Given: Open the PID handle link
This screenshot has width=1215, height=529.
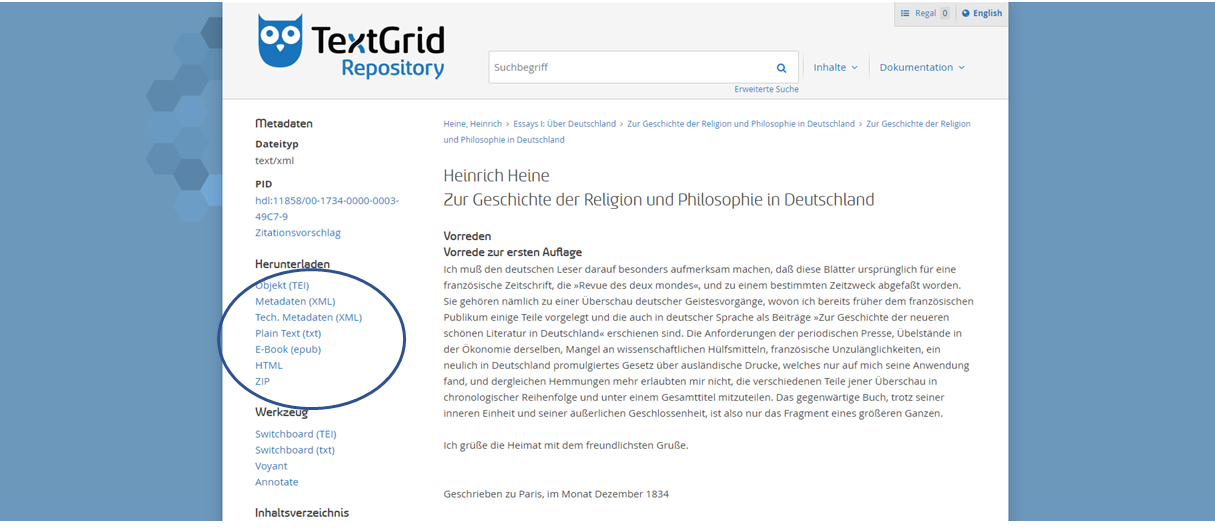Looking at the screenshot, I should click(326, 208).
